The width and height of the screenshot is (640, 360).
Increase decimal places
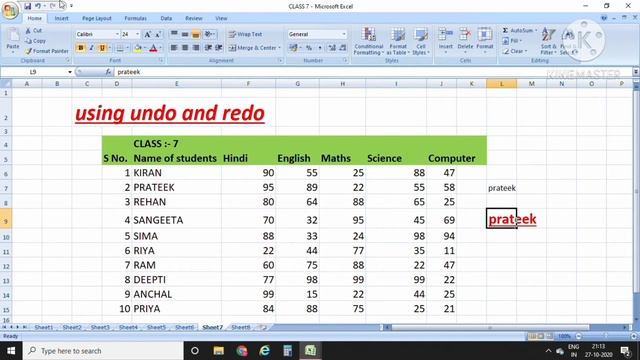332,48
